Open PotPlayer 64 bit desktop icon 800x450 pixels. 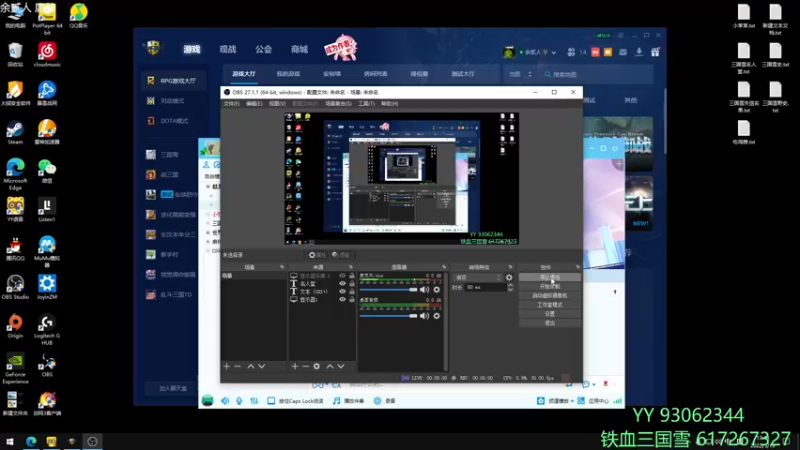click(x=47, y=19)
